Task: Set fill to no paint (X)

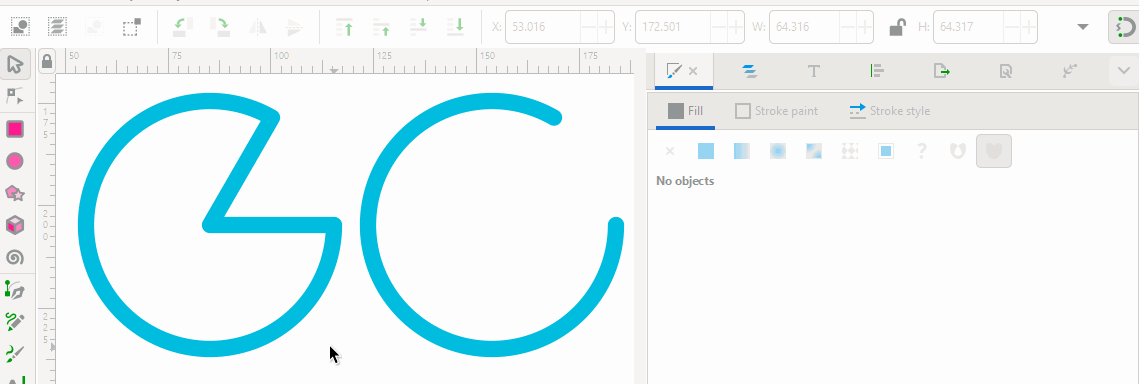Action: click(670, 151)
